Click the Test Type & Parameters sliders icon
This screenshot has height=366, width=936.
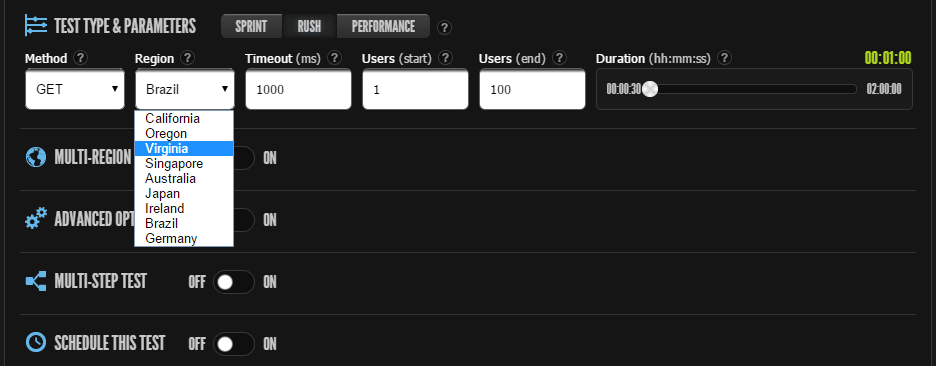(36, 26)
